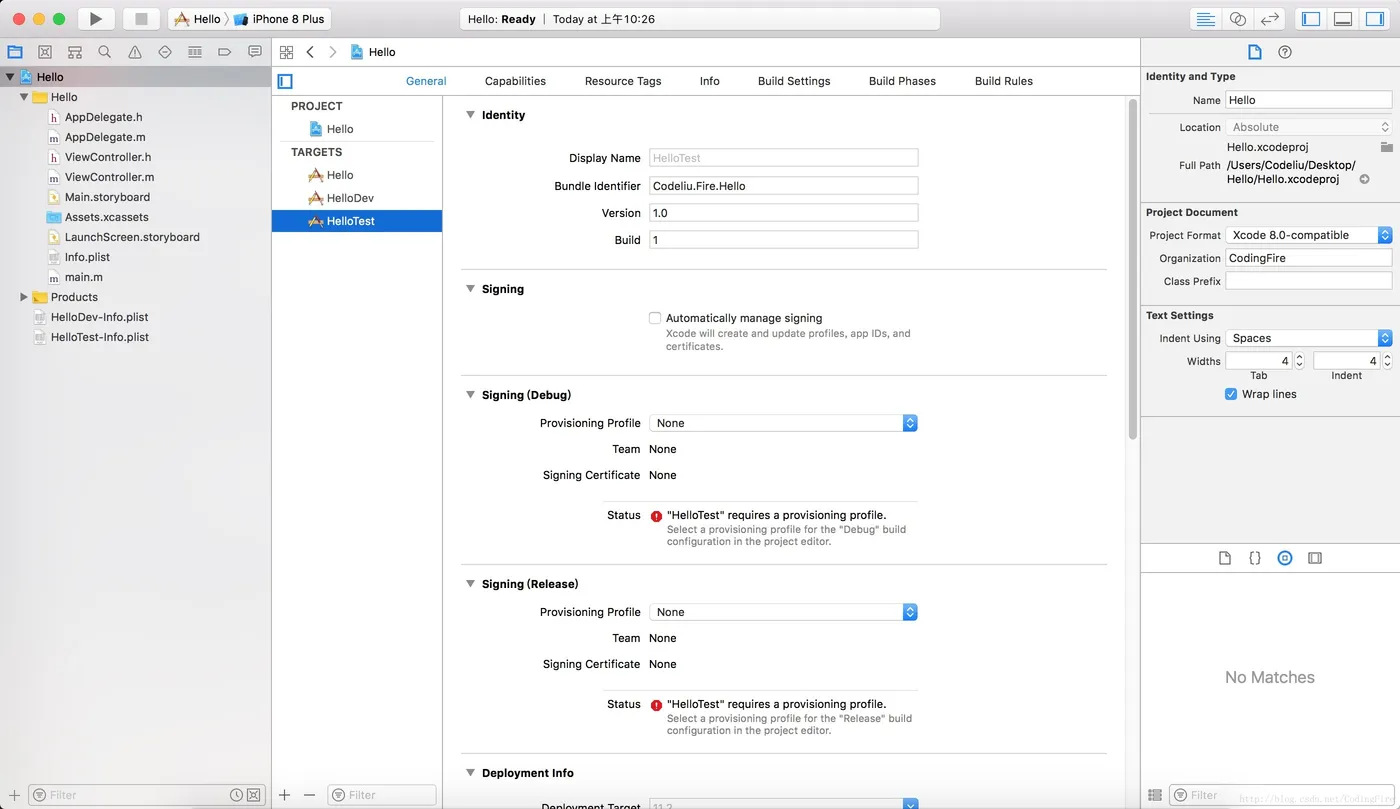
Task: Collapse the Deployment Info section
Action: point(470,773)
